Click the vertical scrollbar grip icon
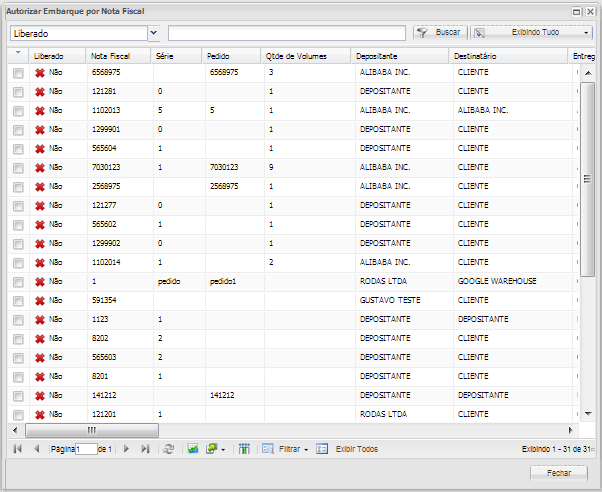 pyautogui.click(x=587, y=179)
